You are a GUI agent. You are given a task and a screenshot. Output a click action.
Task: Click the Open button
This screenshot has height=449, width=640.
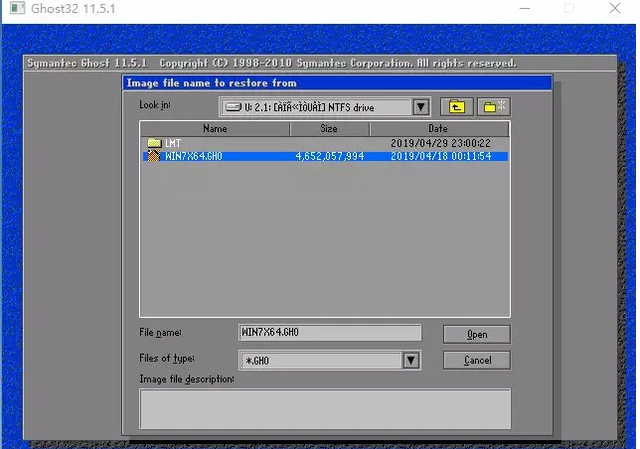tap(477, 335)
